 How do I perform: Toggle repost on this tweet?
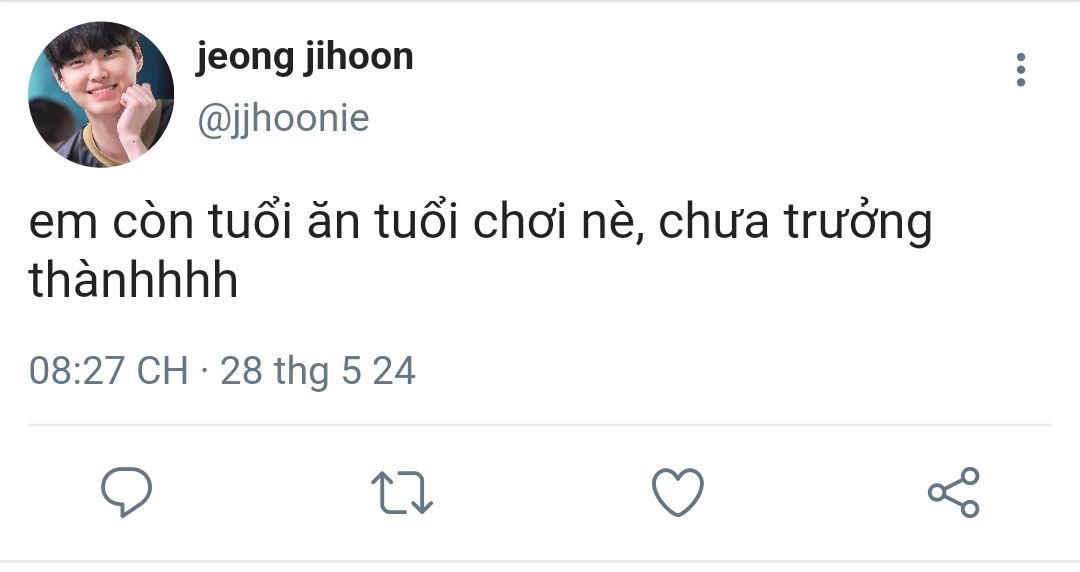401,493
